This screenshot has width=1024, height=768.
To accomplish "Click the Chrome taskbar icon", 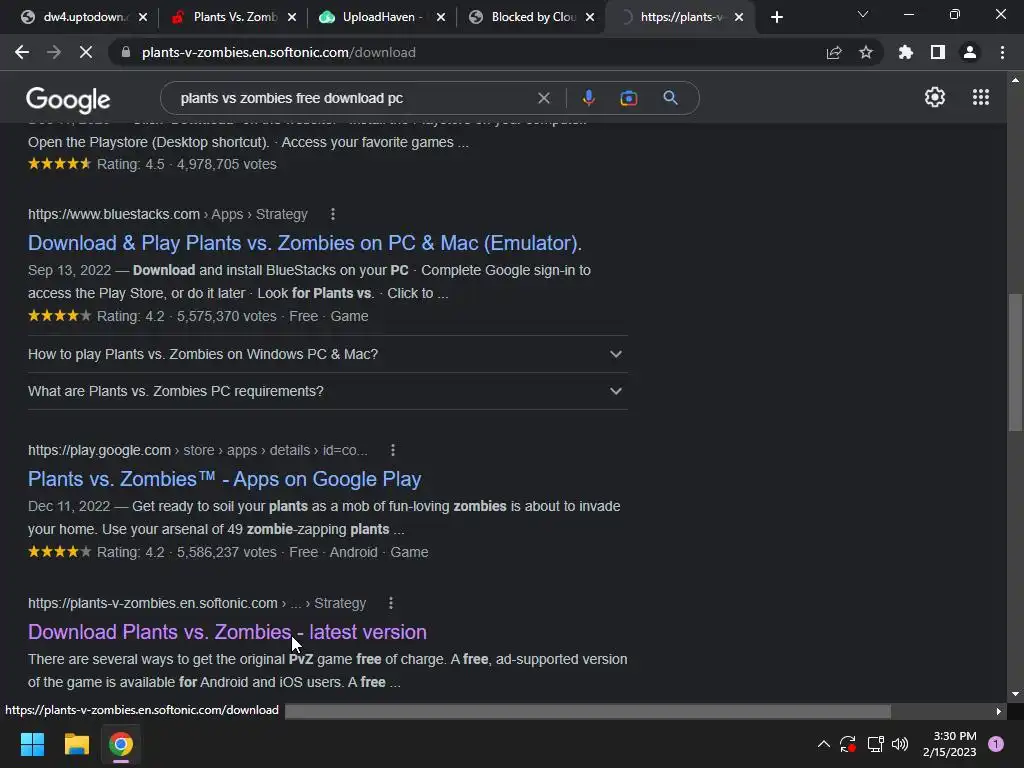I will pyautogui.click(x=121, y=744).
